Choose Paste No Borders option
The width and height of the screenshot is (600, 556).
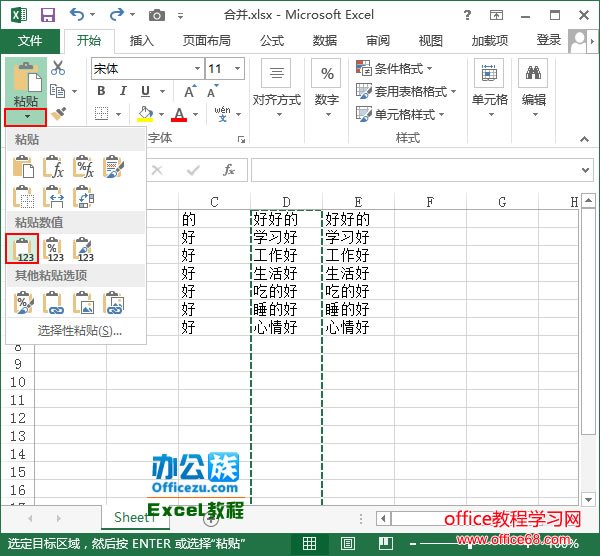23,197
